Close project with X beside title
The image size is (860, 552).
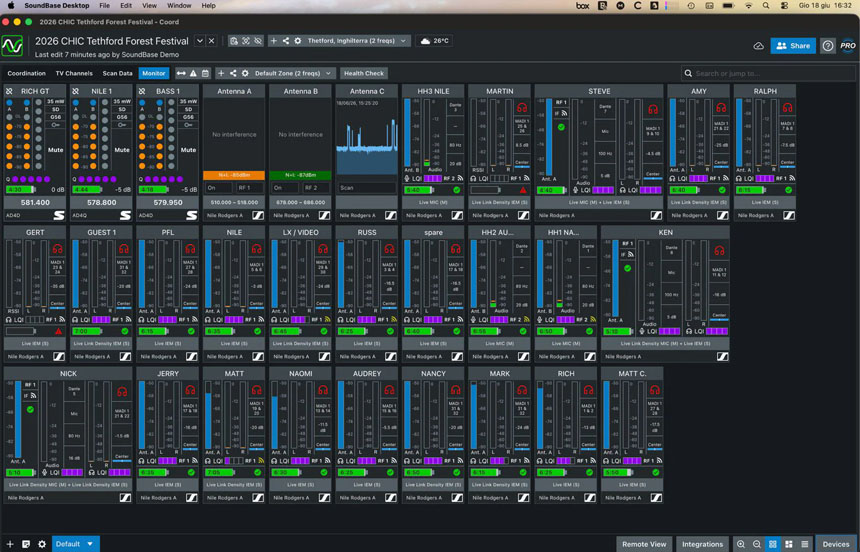pyautogui.click(x=212, y=41)
